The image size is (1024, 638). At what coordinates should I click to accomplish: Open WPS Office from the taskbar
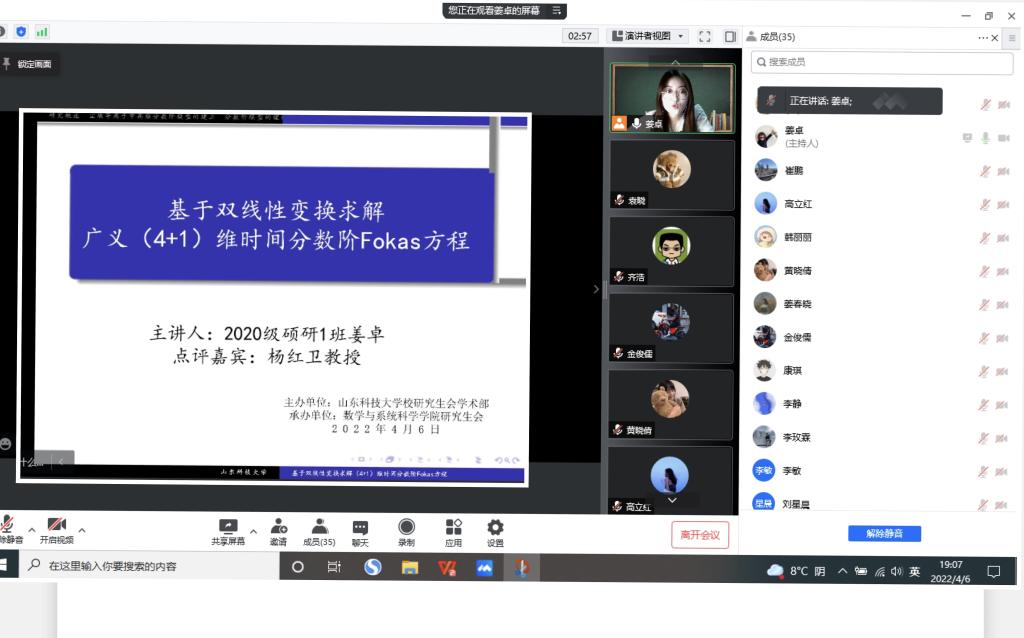[x=447, y=567]
